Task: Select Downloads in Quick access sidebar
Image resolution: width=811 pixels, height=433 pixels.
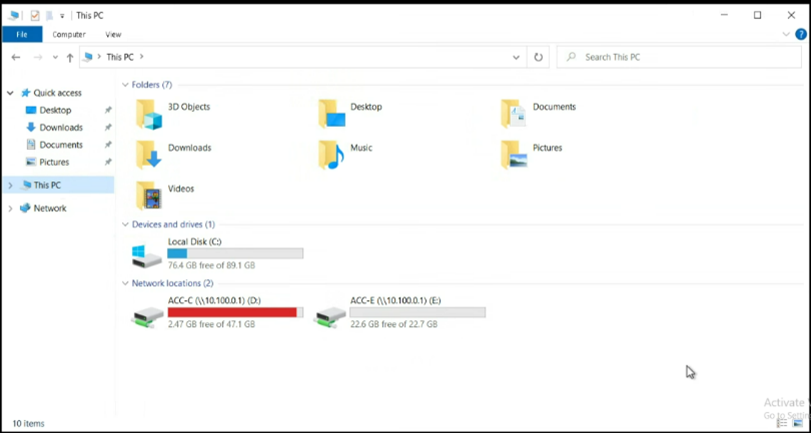Action: [61, 128]
